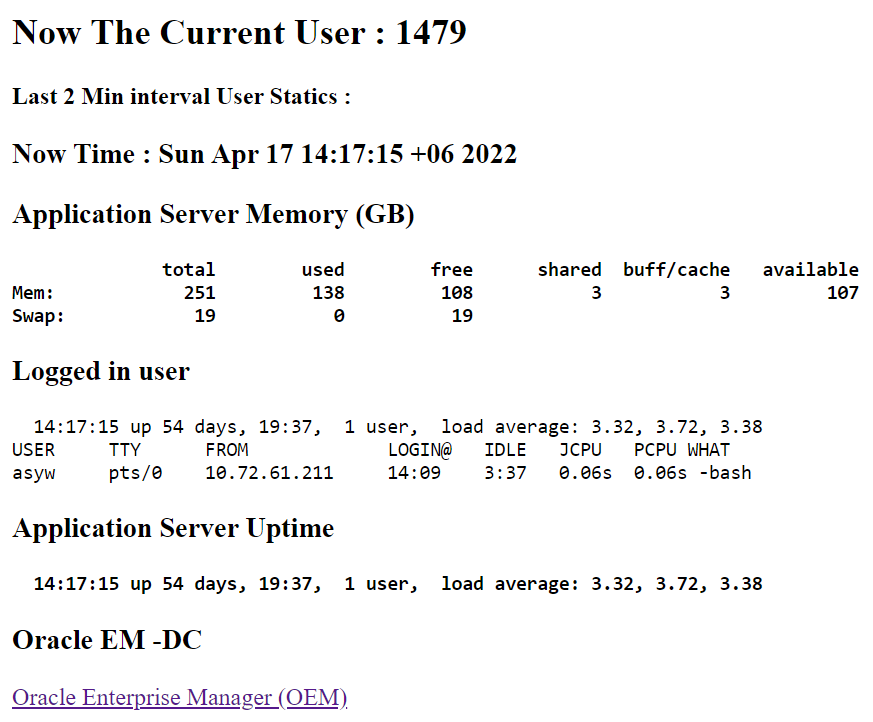Click the 'buff/cache' column header
This screenshot has height=722, width=873.
click(x=676, y=270)
